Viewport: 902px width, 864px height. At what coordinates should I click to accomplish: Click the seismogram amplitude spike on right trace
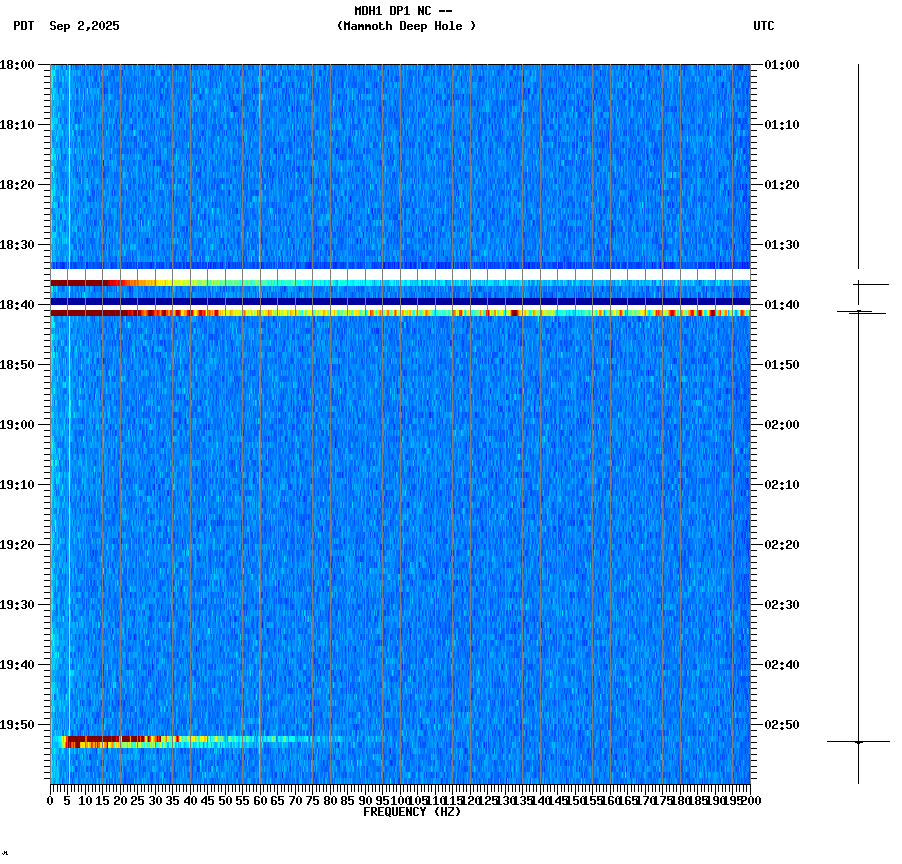click(x=858, y=312)
